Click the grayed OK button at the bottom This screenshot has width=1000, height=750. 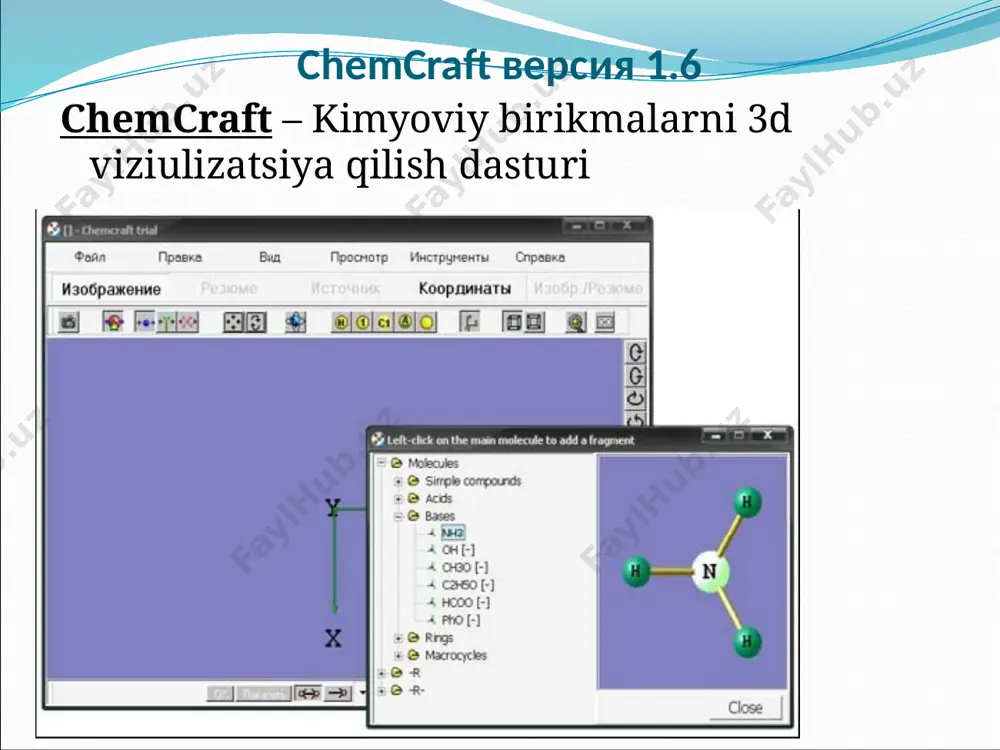(x=220, y=693)
